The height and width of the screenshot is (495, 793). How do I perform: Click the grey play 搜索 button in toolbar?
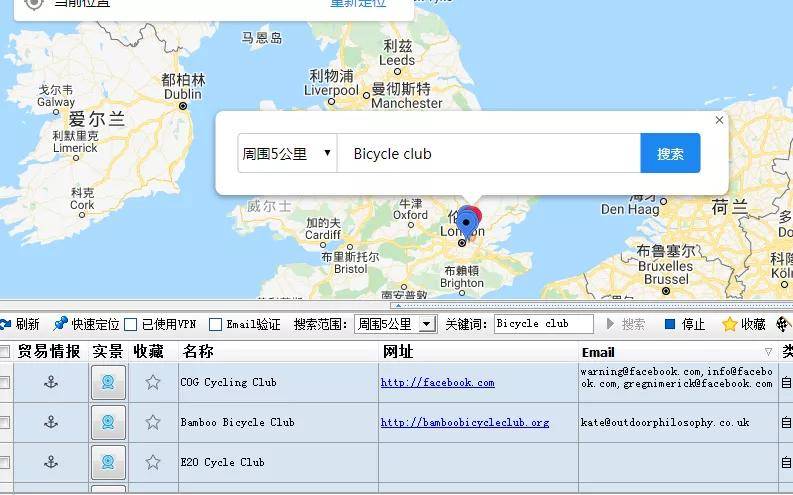(x=626, y=324)
